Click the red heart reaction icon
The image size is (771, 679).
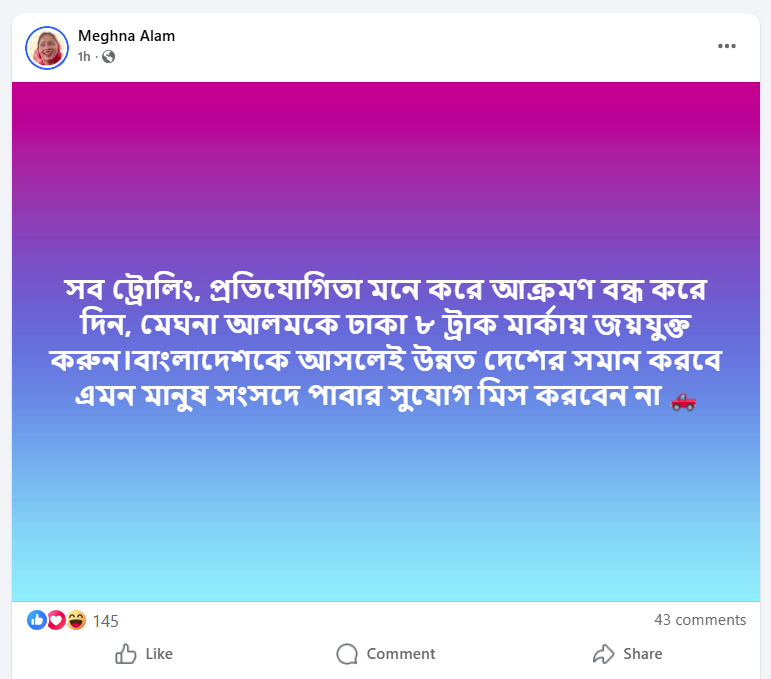[56, 620]
